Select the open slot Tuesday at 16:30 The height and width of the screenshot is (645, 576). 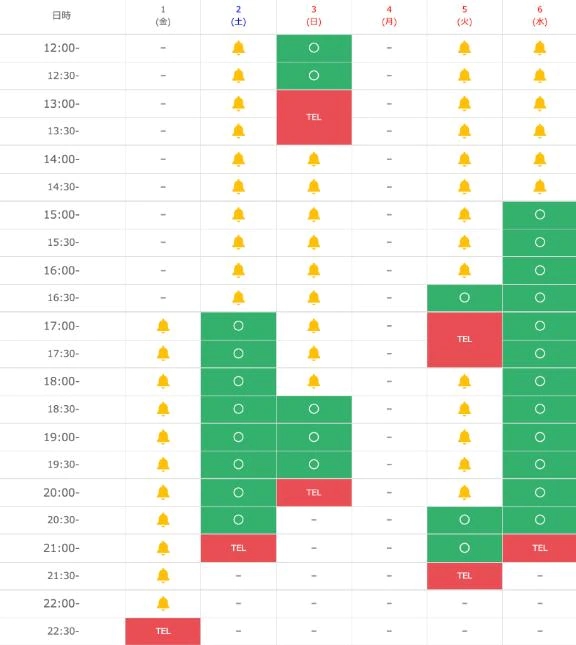(465, 298)
